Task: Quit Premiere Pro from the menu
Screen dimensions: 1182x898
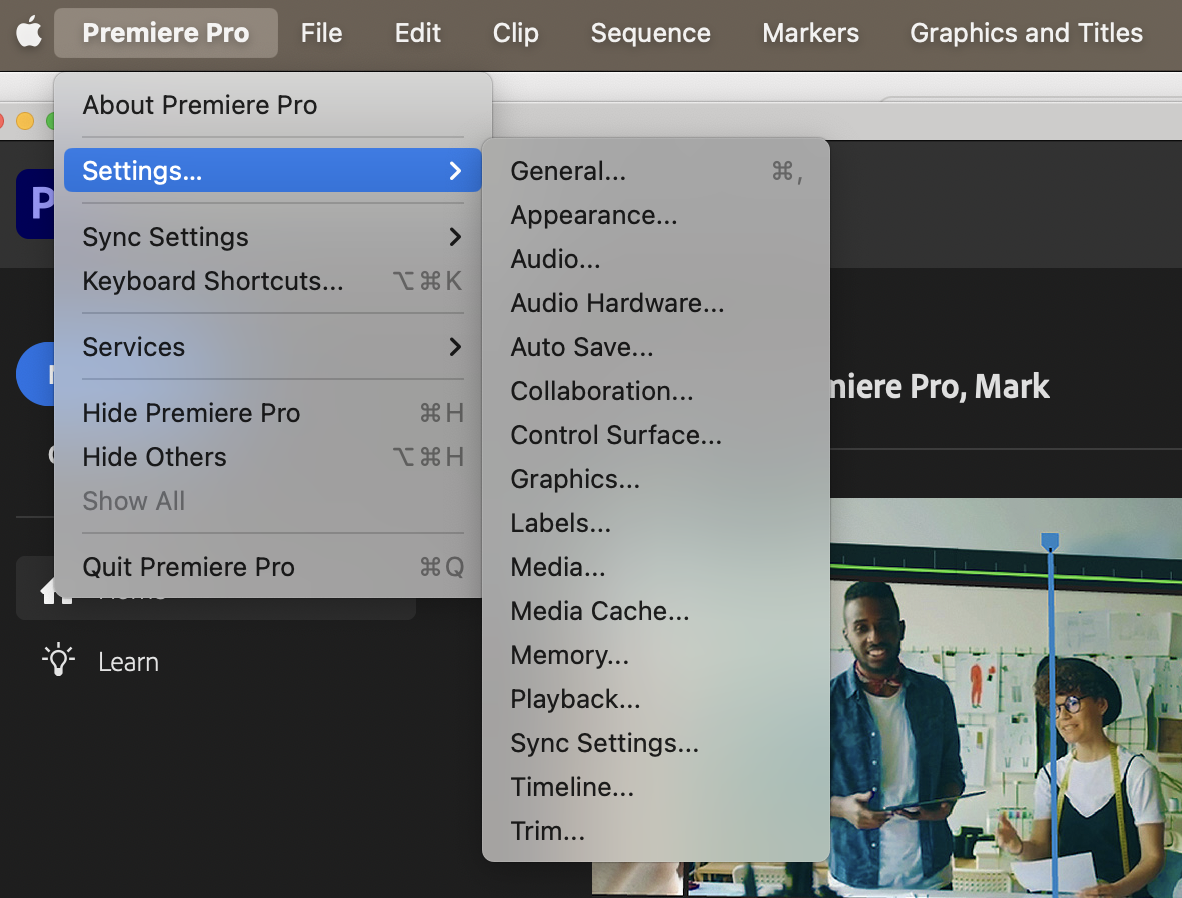Action: click(188, 567)
